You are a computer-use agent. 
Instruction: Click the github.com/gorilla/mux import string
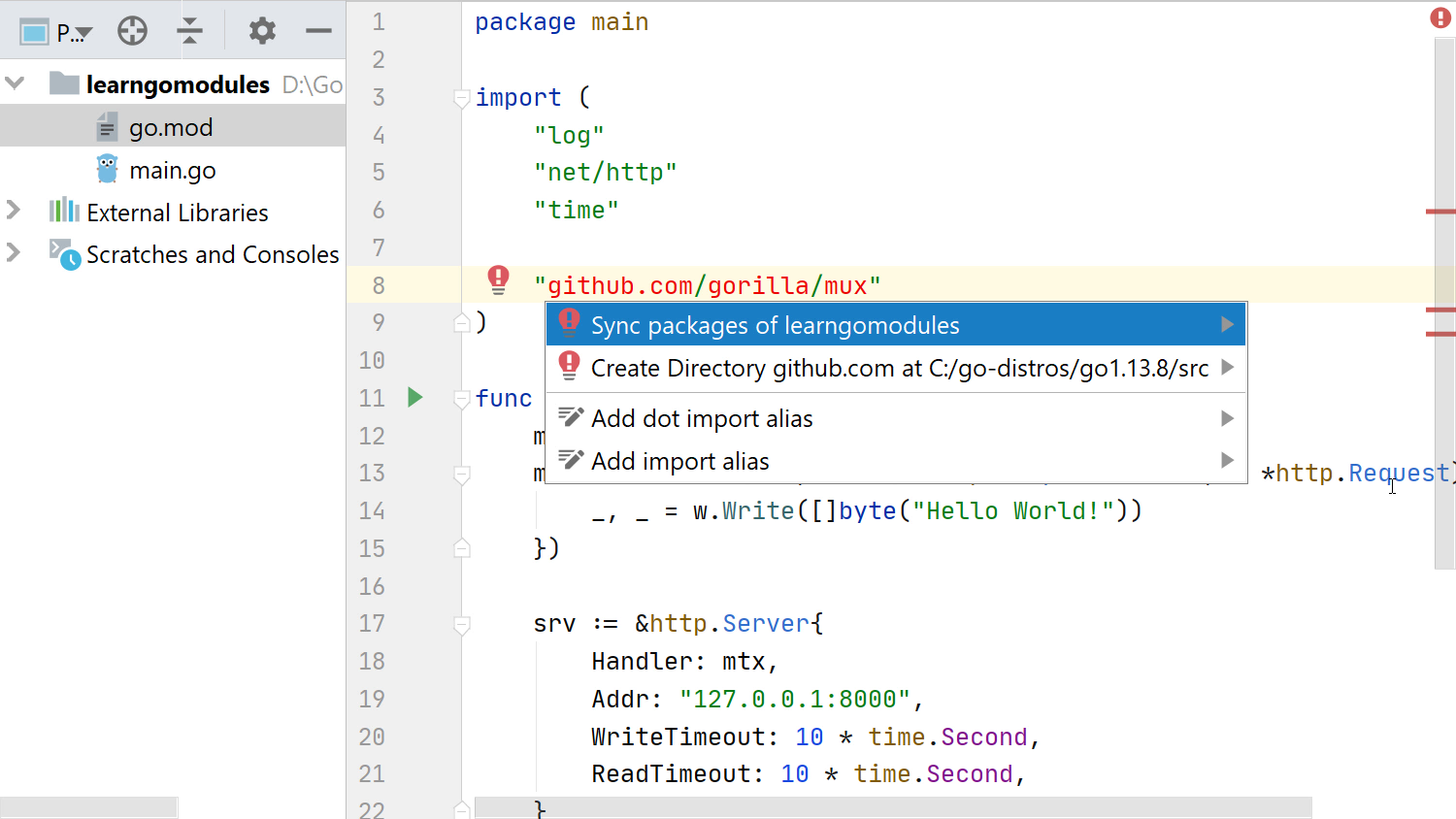[708, 285]
